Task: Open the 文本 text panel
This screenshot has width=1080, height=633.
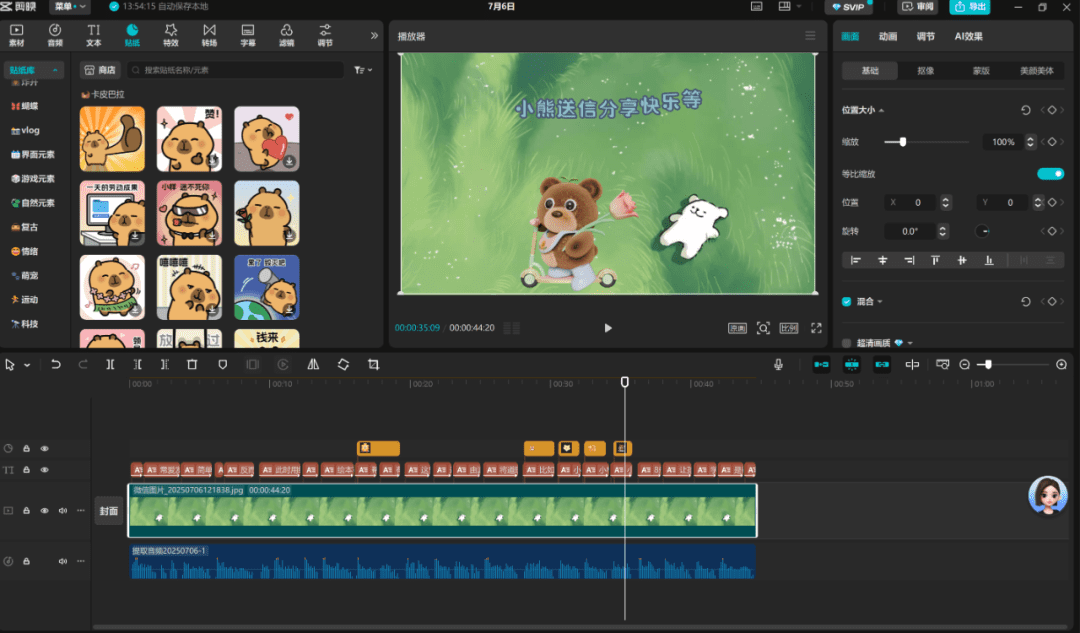Action: [x=94, y=35]
